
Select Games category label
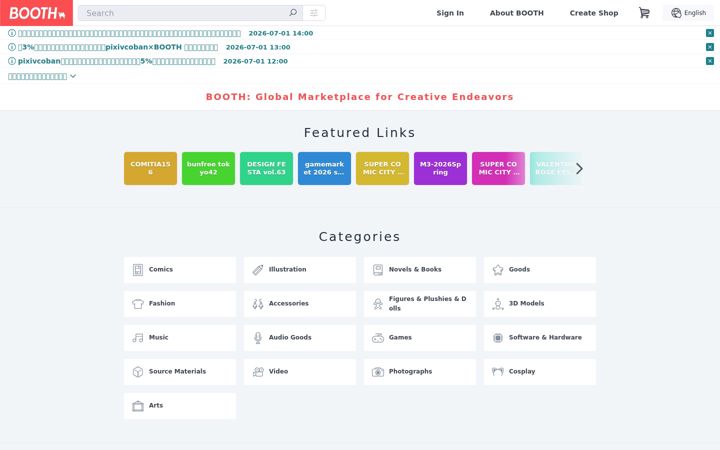(400, 338)
